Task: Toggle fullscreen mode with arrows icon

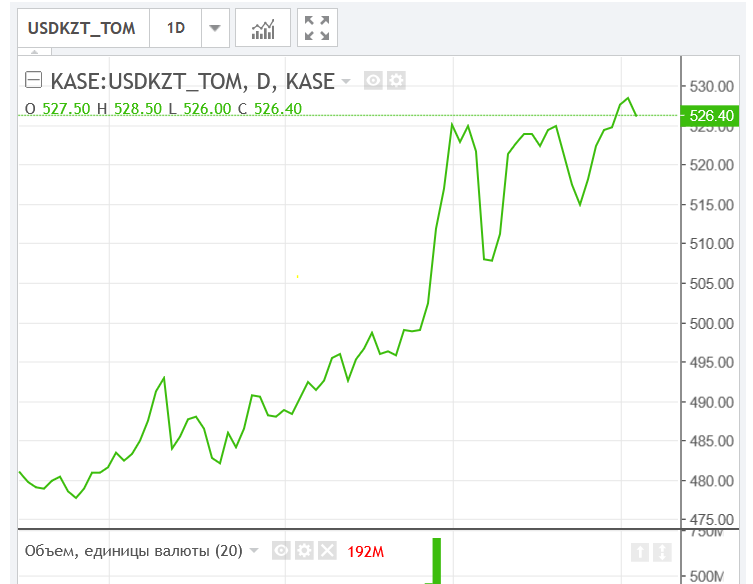Action: pyautogui.click(x=317, y=28)
